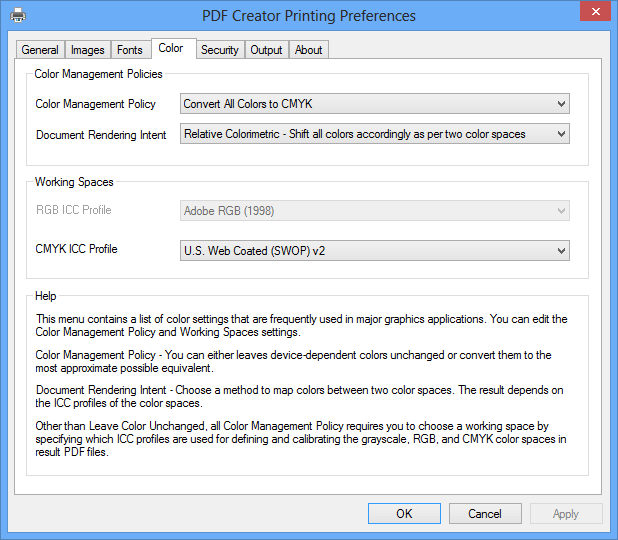Close the Printing Preferences dialog

(x=596, y=12)
